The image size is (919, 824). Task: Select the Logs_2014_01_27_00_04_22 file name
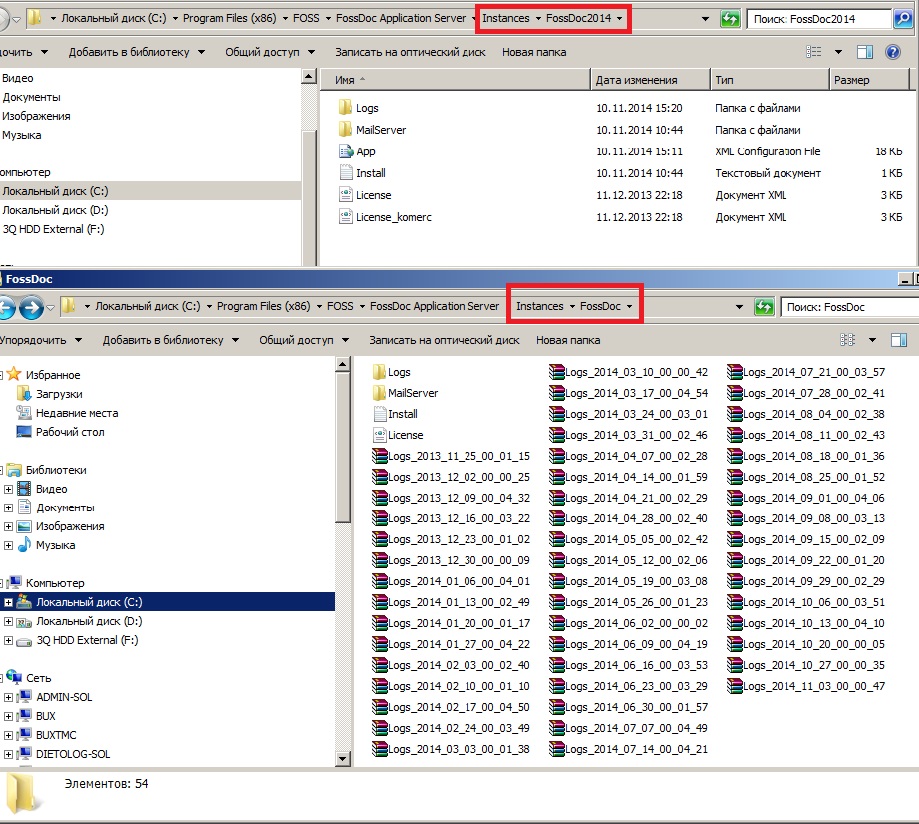click(459, 644)
